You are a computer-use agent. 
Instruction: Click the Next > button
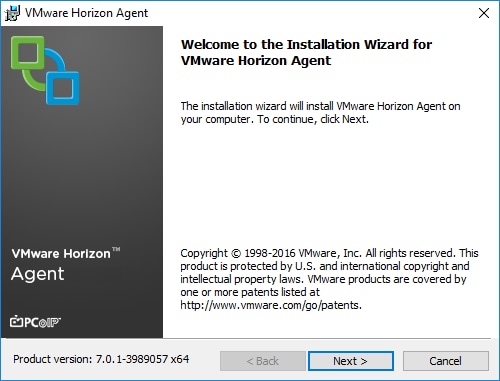coord(351,361)
